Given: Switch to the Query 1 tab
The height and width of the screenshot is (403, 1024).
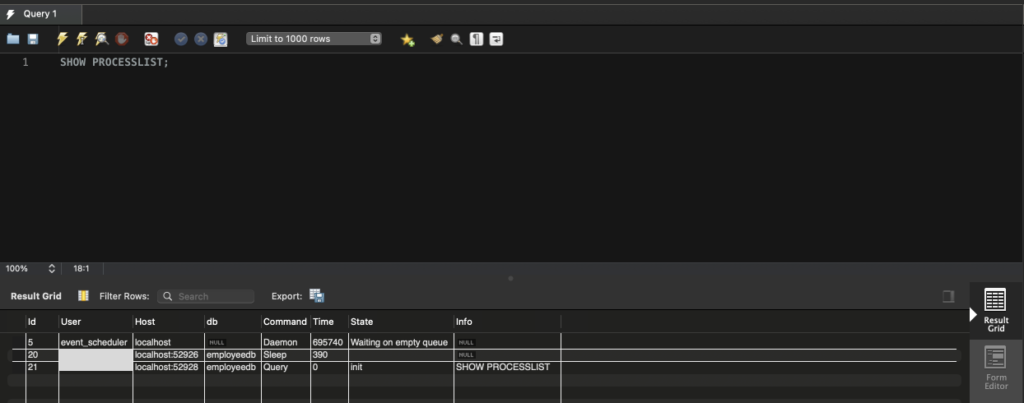Looking at the screenshot, I should (40, 14).
